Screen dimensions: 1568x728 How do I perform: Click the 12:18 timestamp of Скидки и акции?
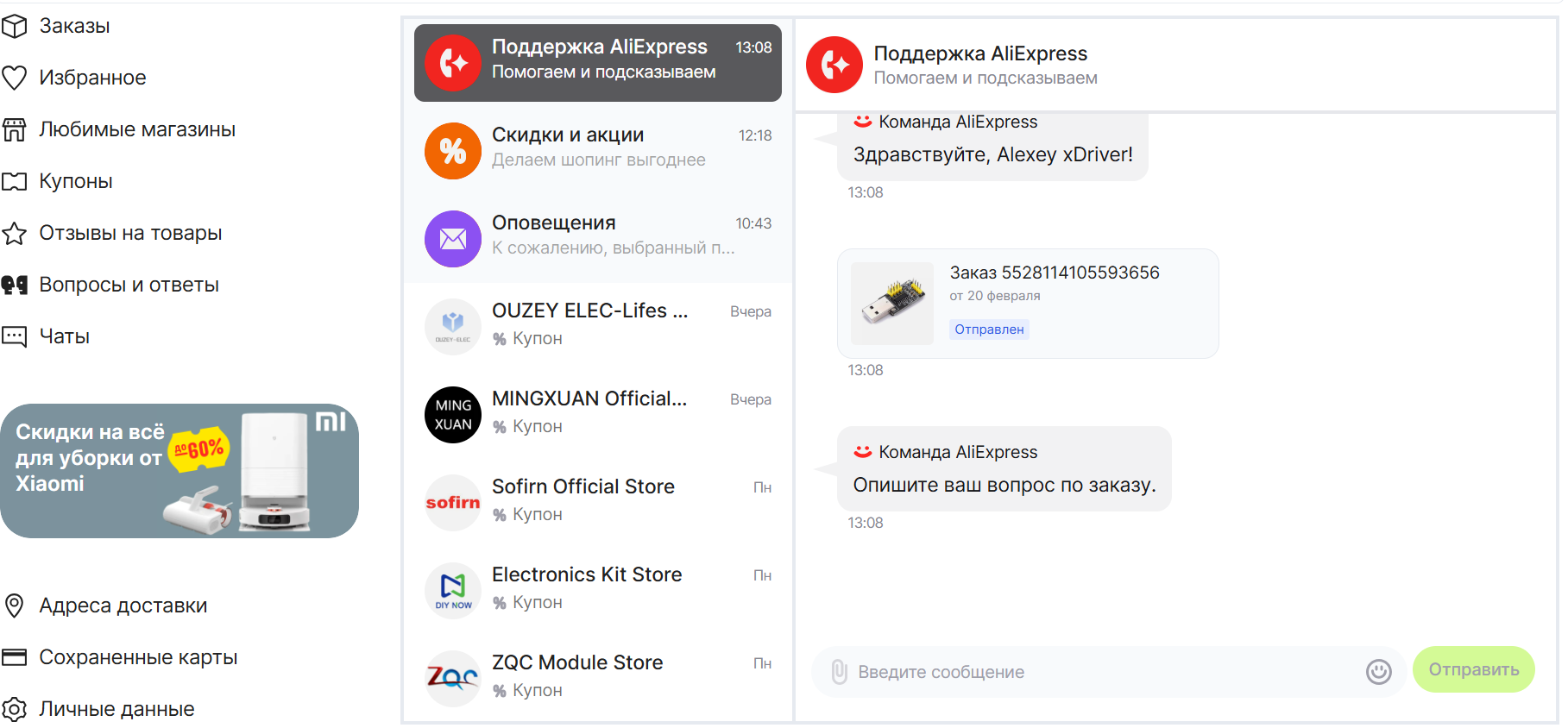point(755,135)
